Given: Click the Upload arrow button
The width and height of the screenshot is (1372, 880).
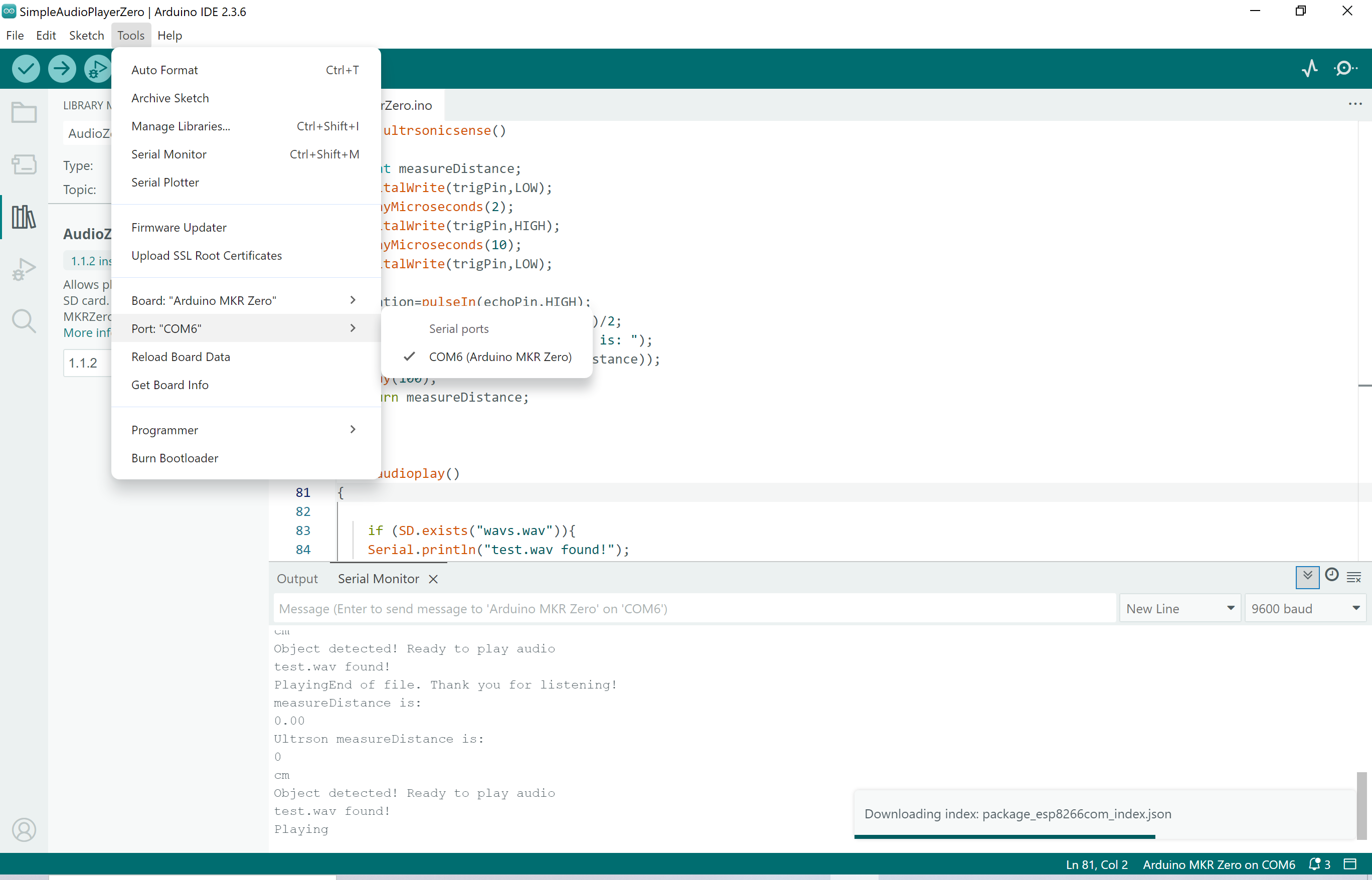Looking at the screenshot, I should (62, 69).
